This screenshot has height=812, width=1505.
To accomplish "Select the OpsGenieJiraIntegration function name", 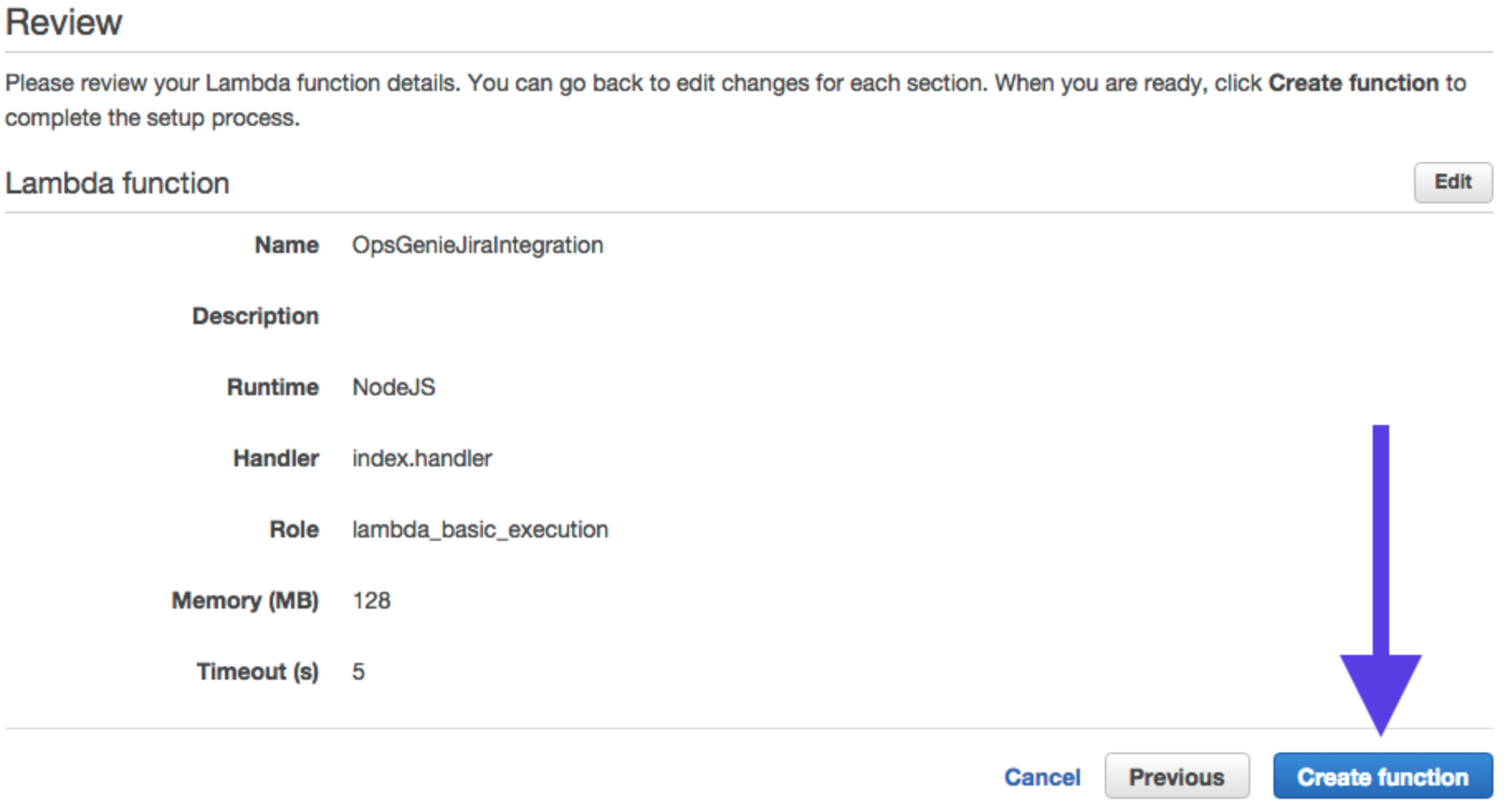I will point(478,246).
